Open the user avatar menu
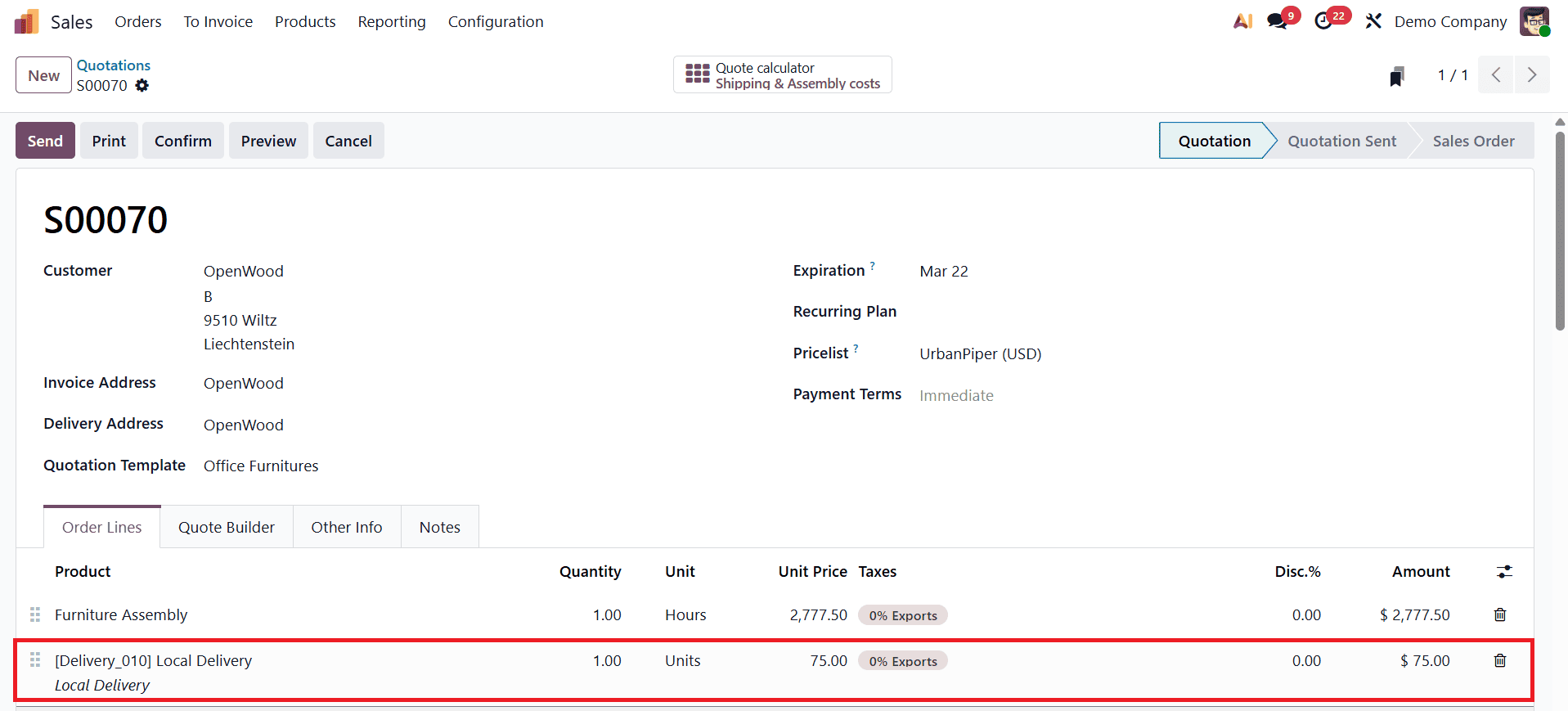This screenshot has width=1568, height=711. (x=1534, y=21)
